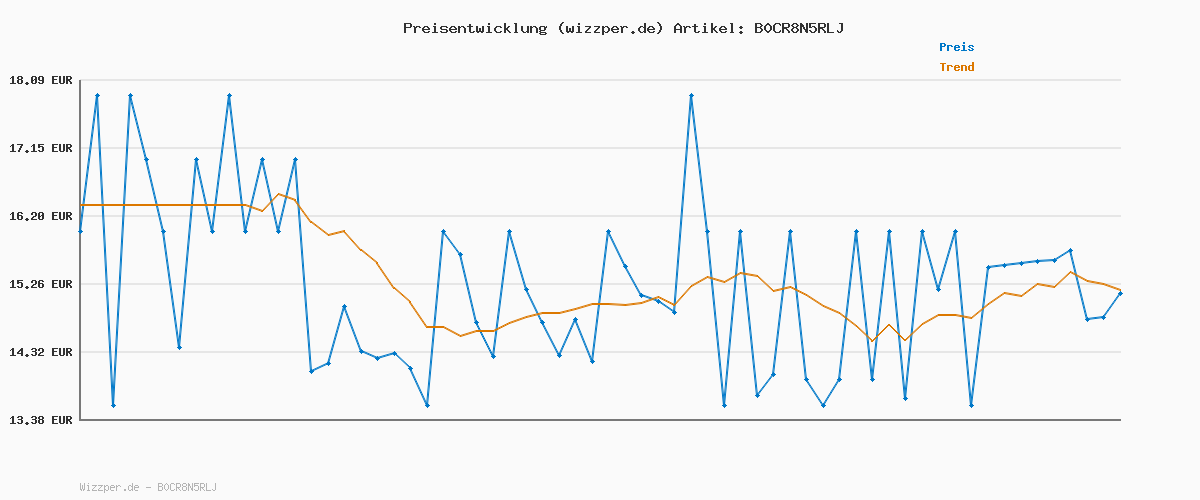Select the 18.09 EUR axis label
The image size is (1200, 500).
pos(40,80)
